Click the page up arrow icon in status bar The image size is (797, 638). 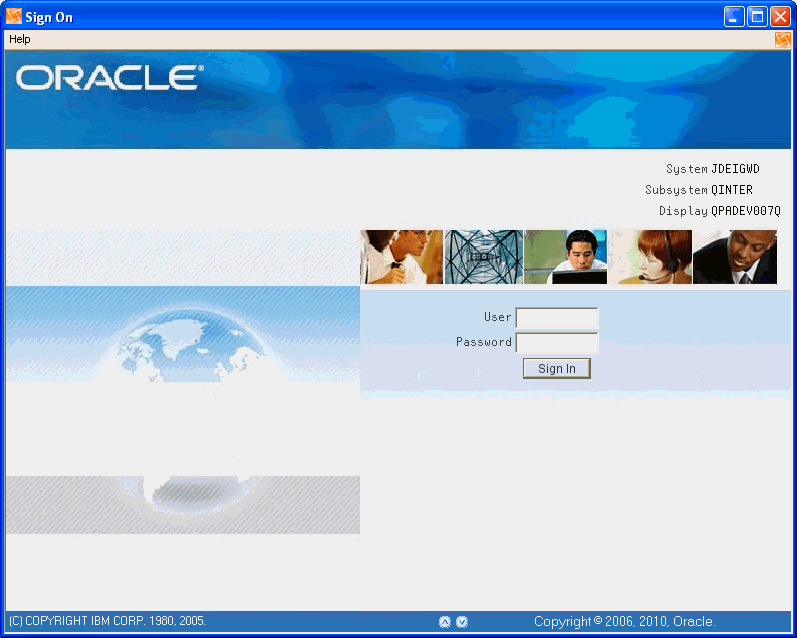click(445, 621)
